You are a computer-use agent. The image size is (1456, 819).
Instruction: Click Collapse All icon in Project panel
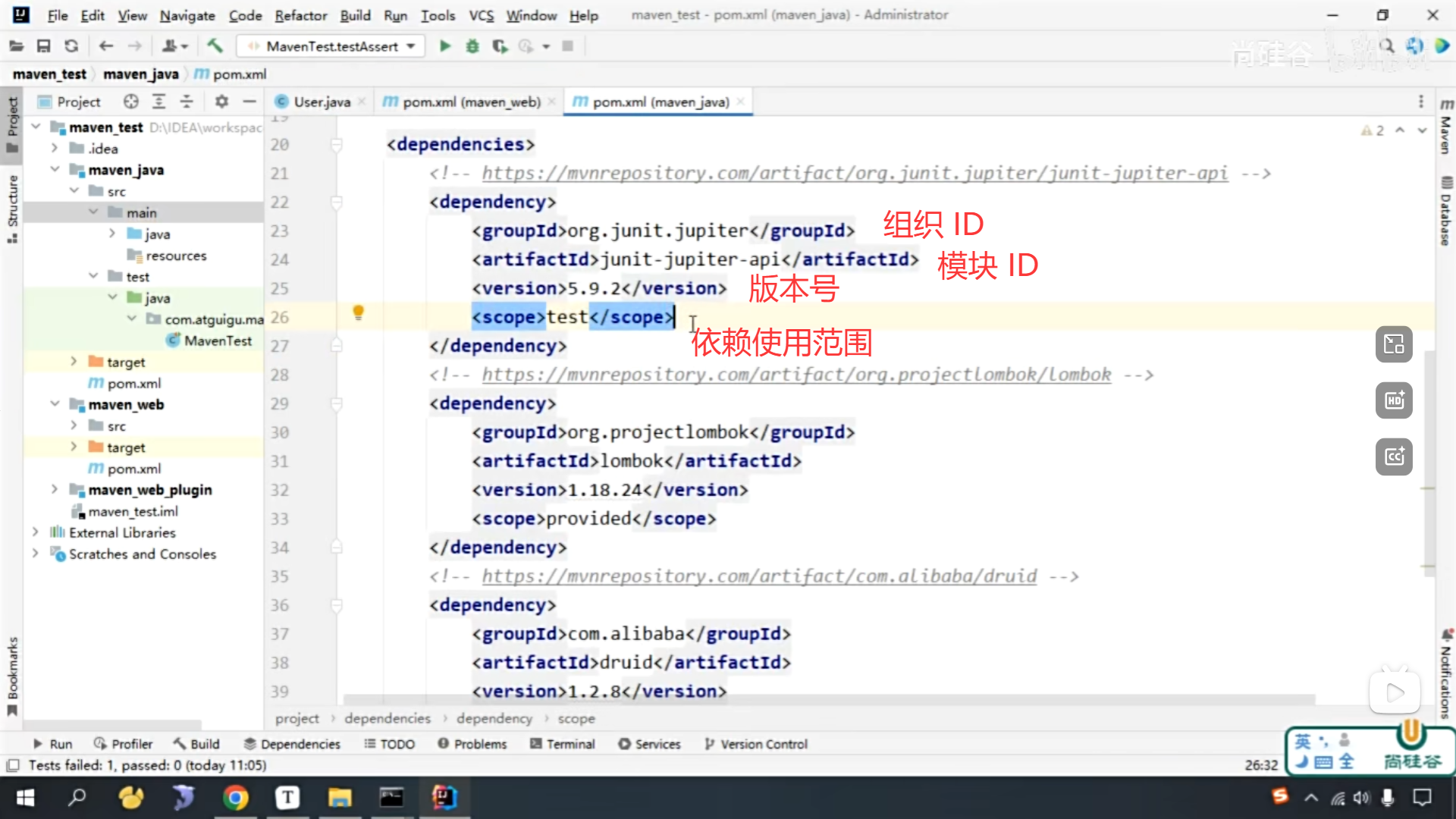coord(187,102)
